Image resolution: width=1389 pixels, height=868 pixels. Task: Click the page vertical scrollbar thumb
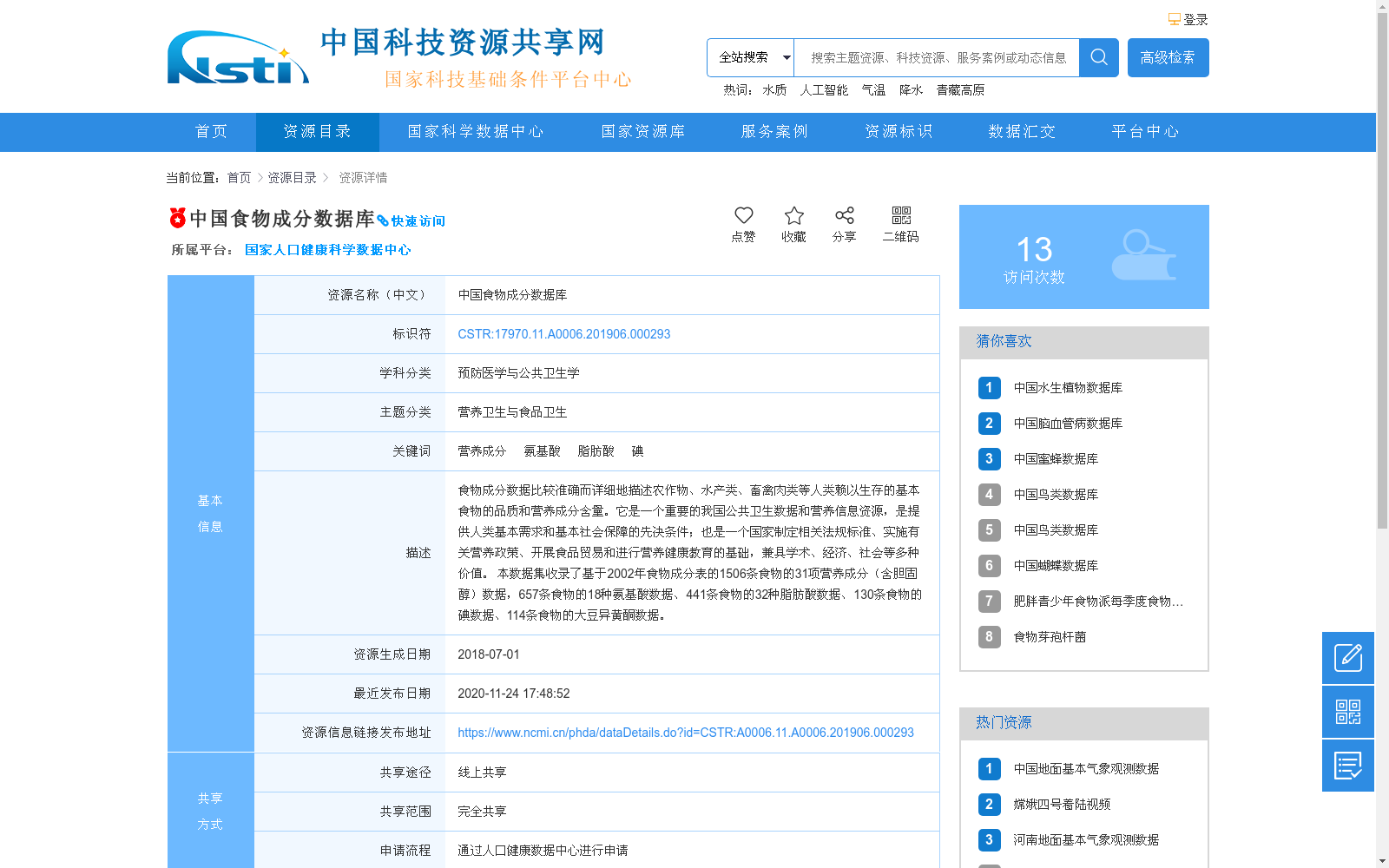pos(1382,271)
